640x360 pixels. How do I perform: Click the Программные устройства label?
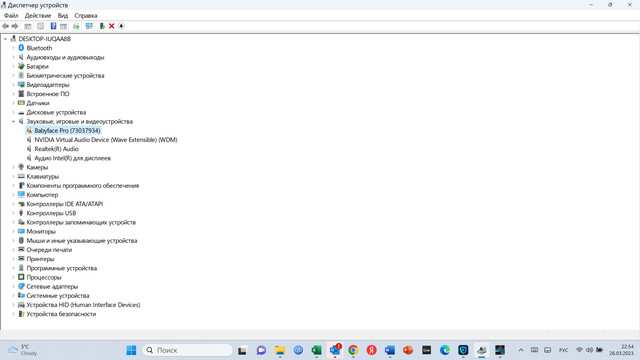(62, 268)
